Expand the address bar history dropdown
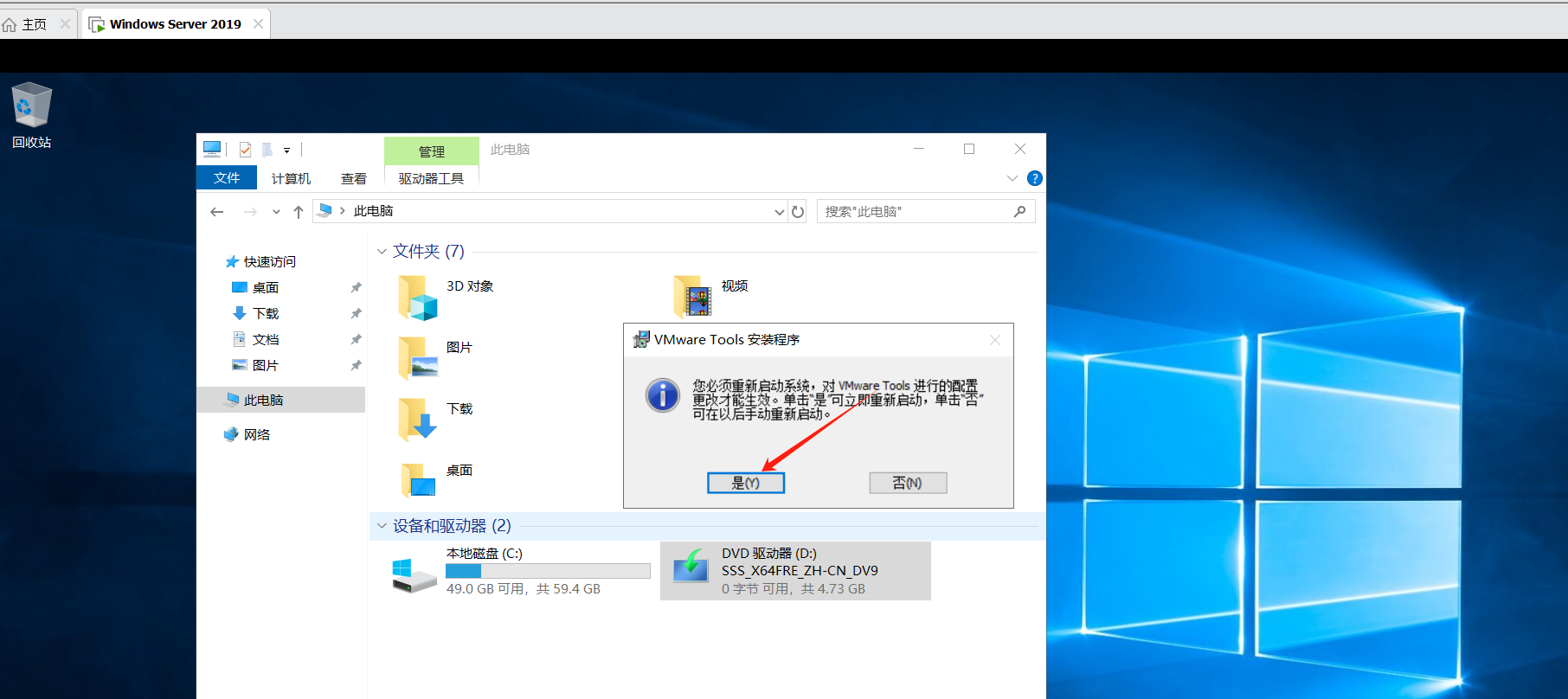The width and height of the screenshot is (1568, 699). (779, 212)
